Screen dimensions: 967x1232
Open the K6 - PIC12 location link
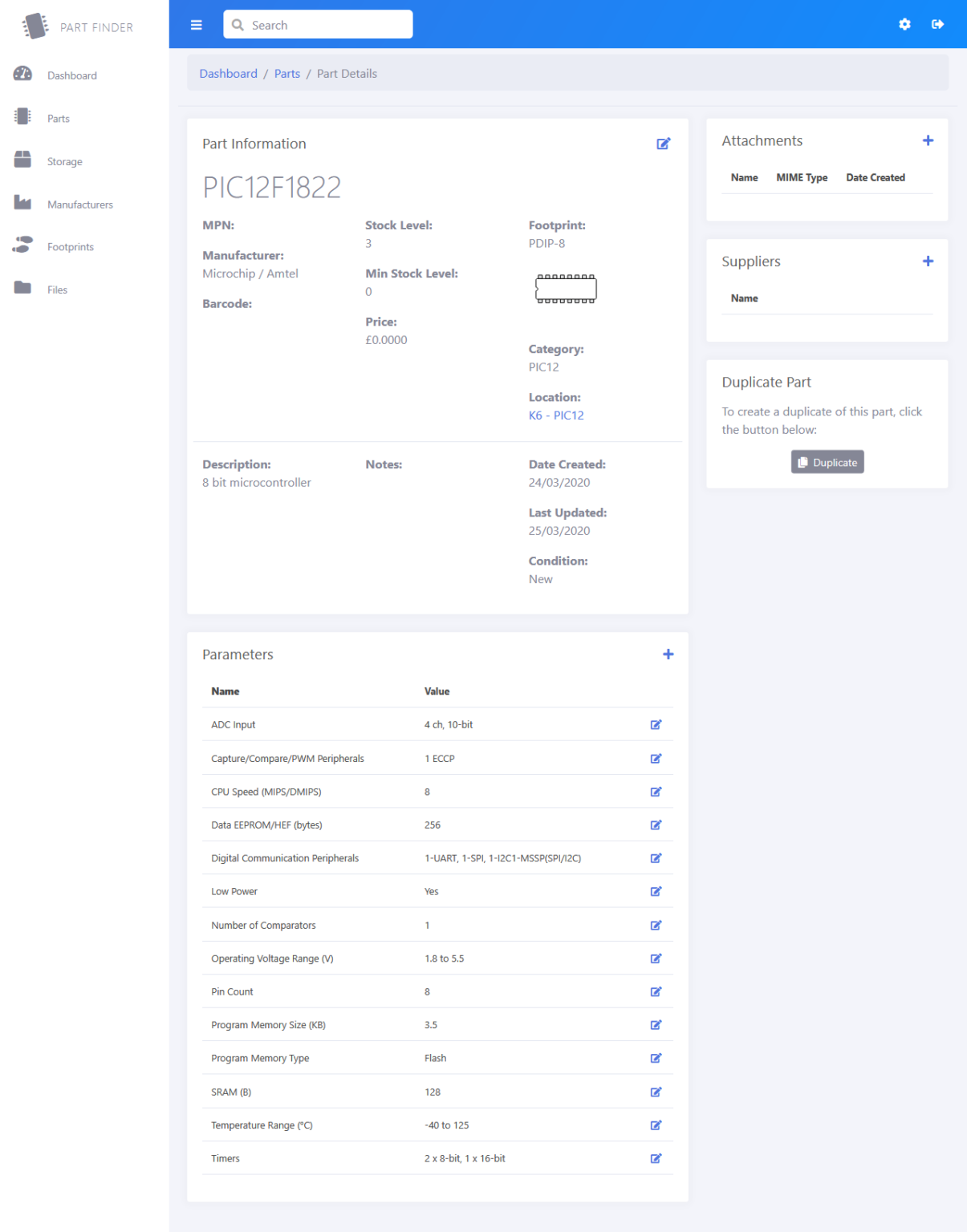[556, 415]
